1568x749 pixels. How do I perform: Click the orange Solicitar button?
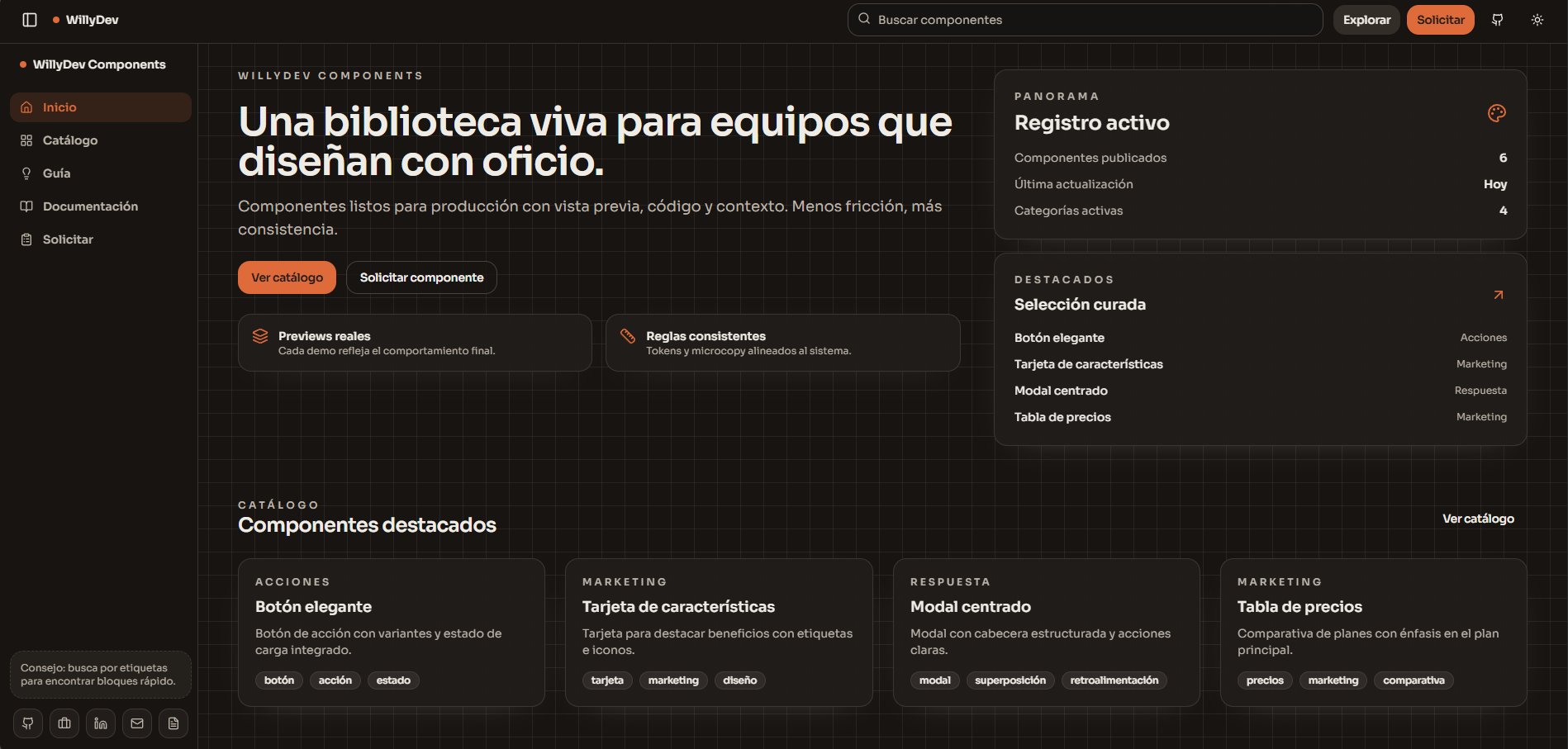1440,19
